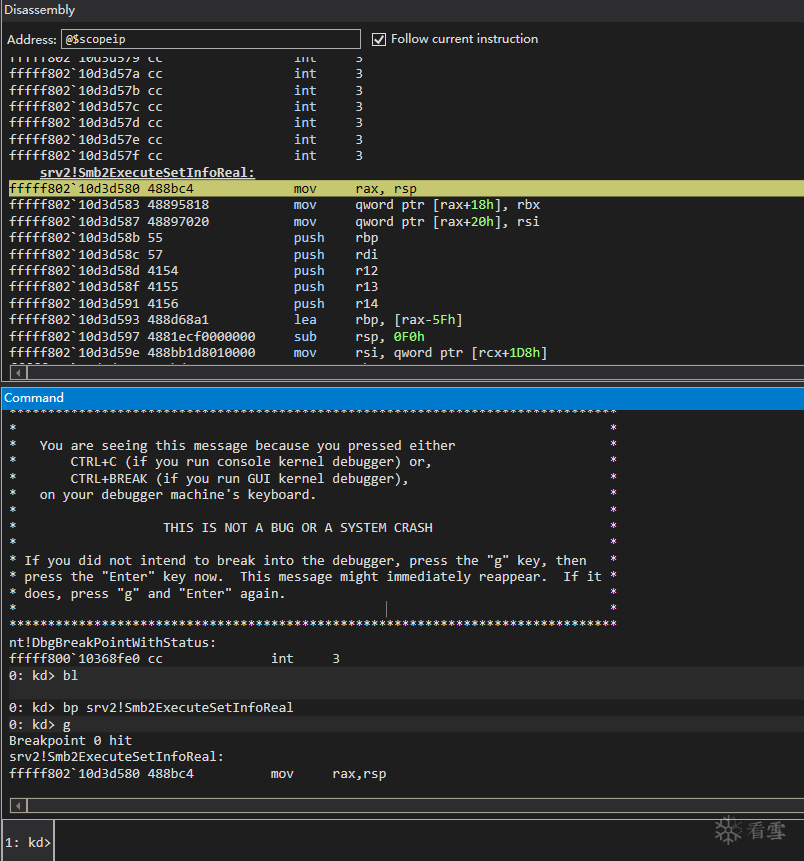Click the highlighted row at address 10d3d580 in Disassembly

406,188
